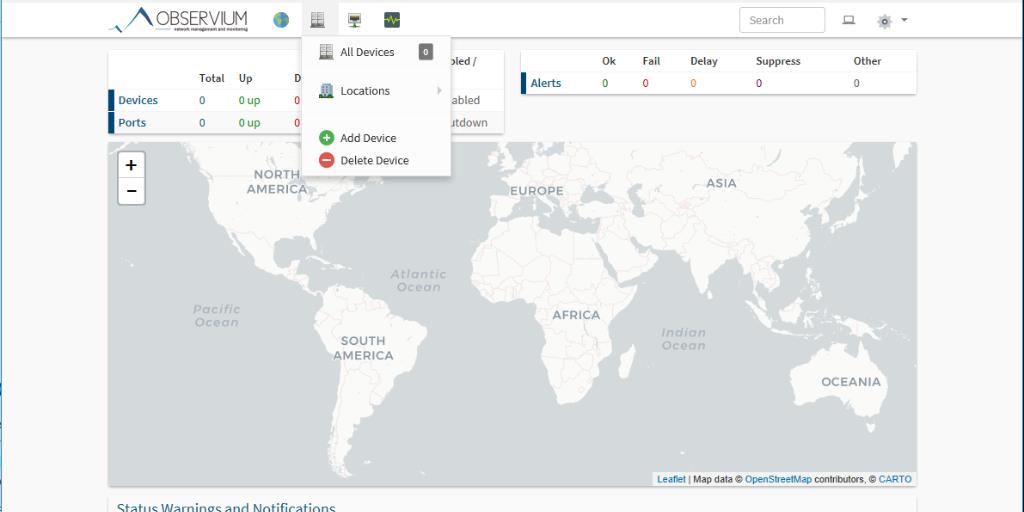The image size is (1024, 512).
Task: Click the All Devices count badge
Action: pos(426,52)
